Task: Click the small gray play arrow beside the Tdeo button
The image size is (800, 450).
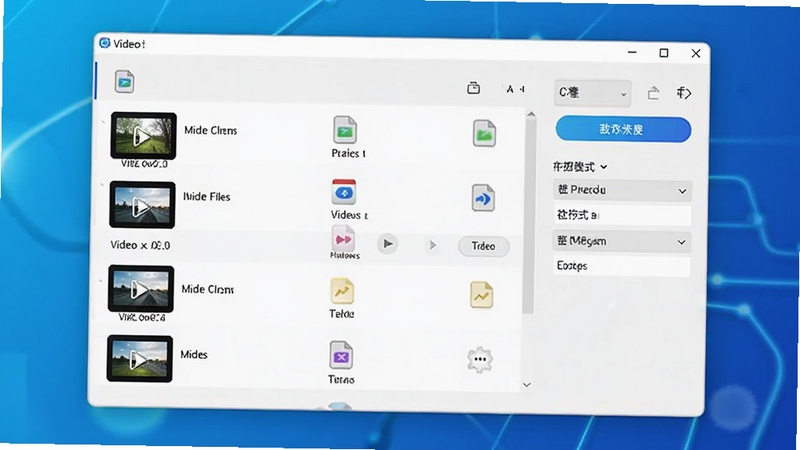Action: pyautogui.click(x=433, y=245)
